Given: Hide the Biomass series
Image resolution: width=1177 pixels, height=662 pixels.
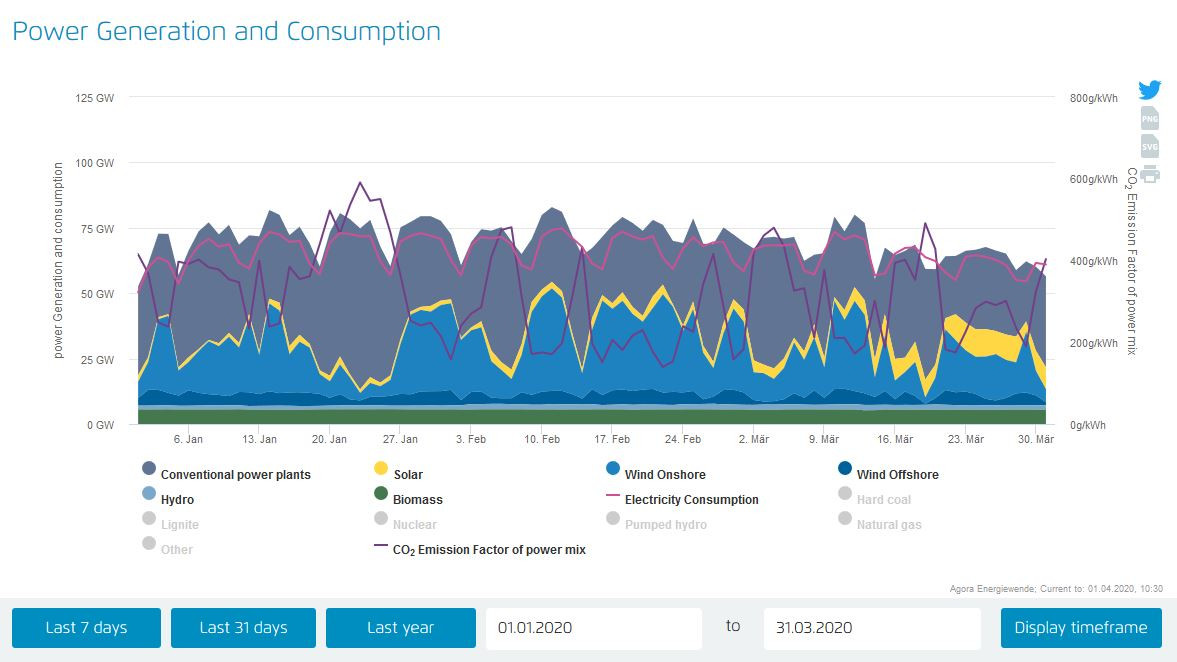Looking at the screenshot, I should coord(417,500).
